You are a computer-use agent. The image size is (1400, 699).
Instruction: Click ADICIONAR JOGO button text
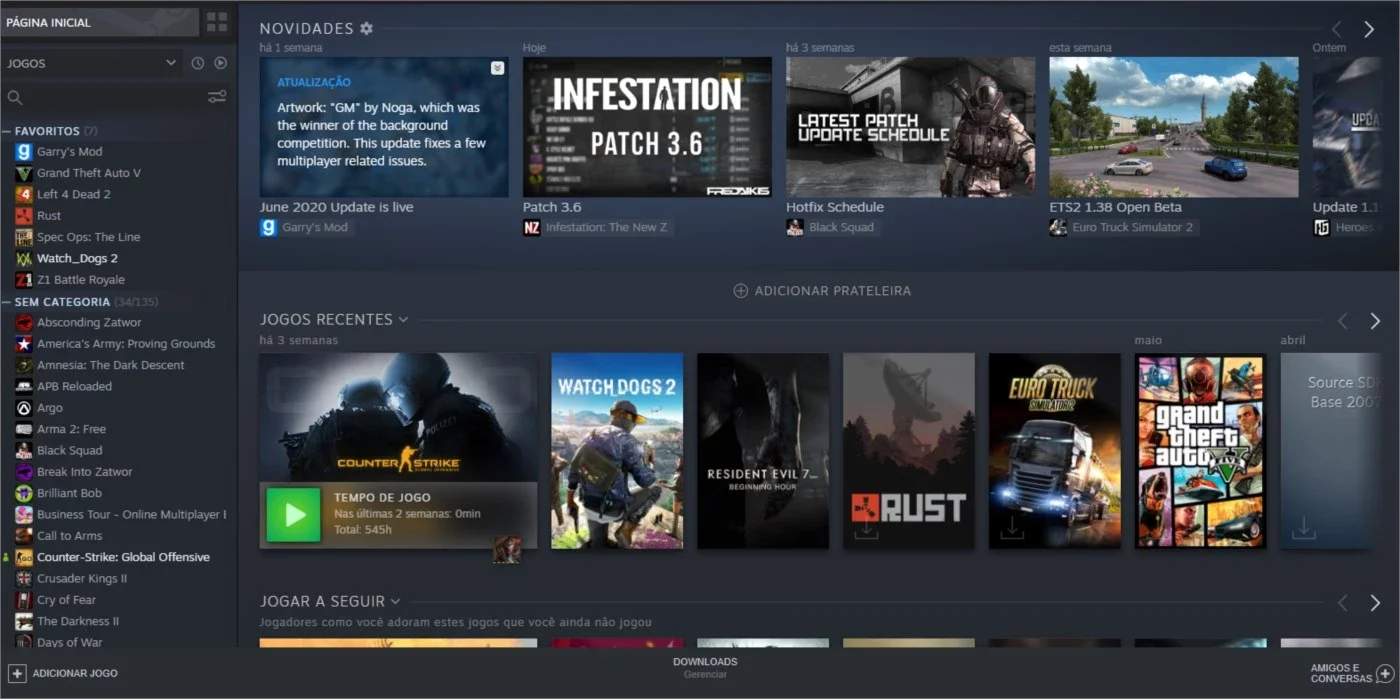pos(75,673)
